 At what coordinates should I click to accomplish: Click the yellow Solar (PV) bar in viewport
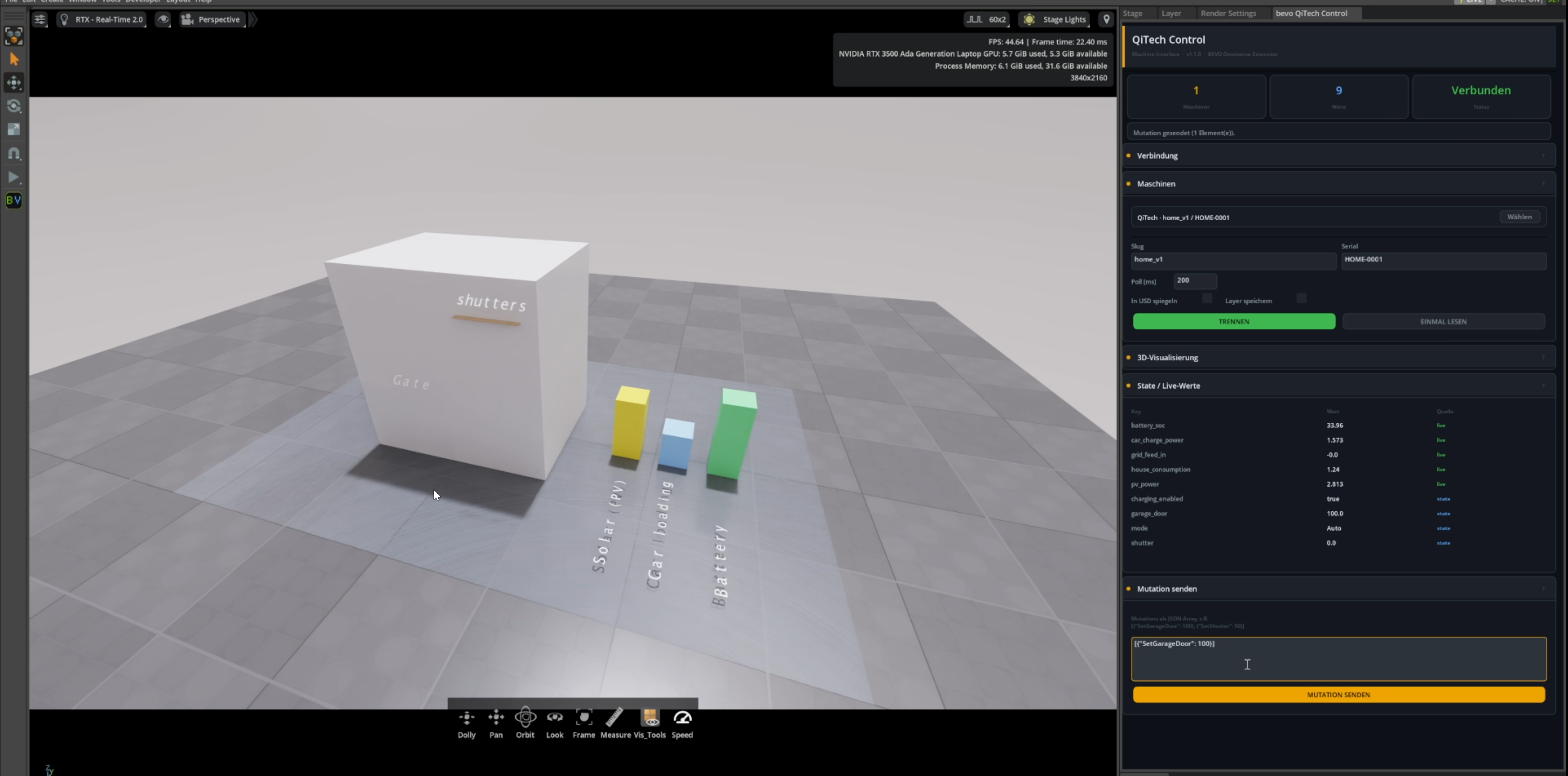coord(630,423)
